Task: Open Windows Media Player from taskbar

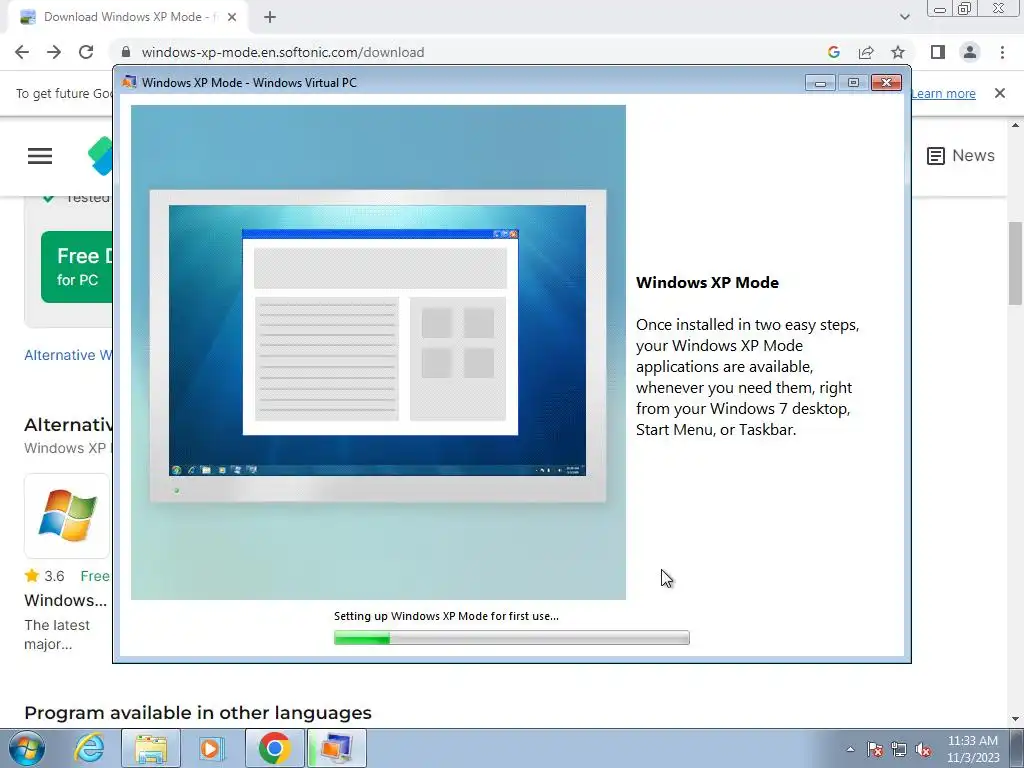Action: point(210,748)
